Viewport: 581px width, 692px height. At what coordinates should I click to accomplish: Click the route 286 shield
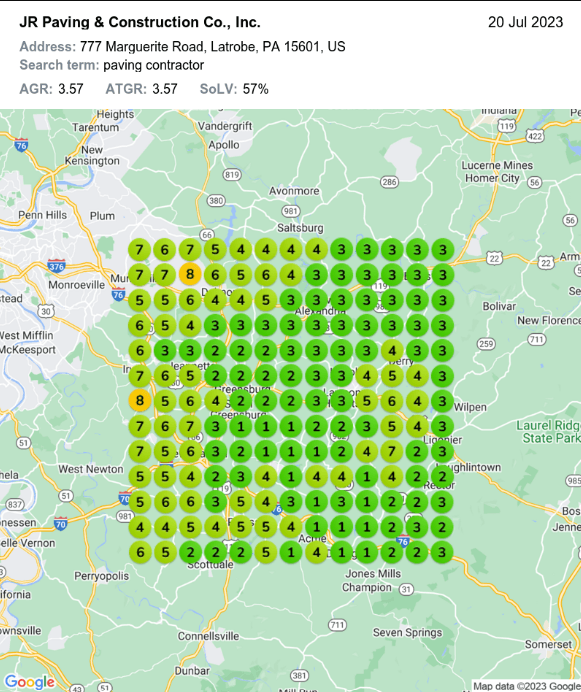(389, 182)
